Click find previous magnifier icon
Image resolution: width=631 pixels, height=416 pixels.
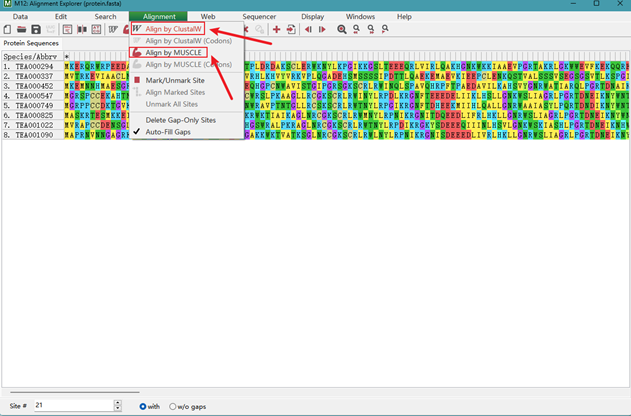356,29
